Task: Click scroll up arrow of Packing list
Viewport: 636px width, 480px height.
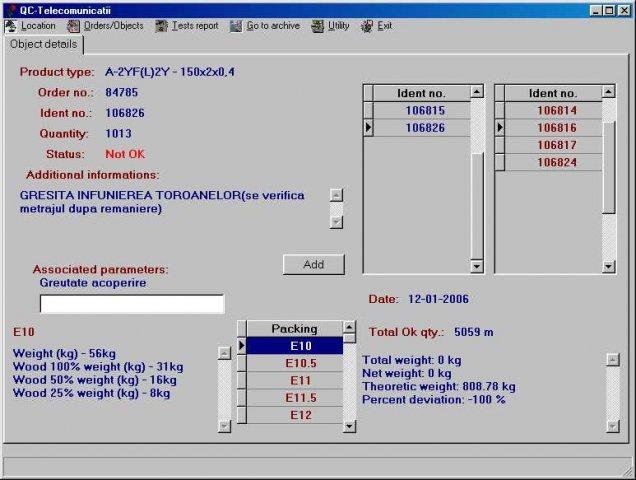Action: pyautogui.click(x=349, y=327)
